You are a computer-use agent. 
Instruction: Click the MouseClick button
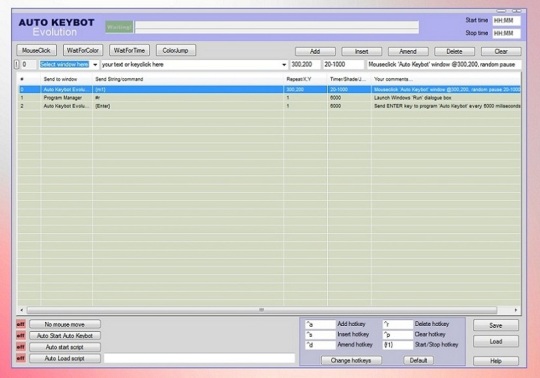[37, 50]
